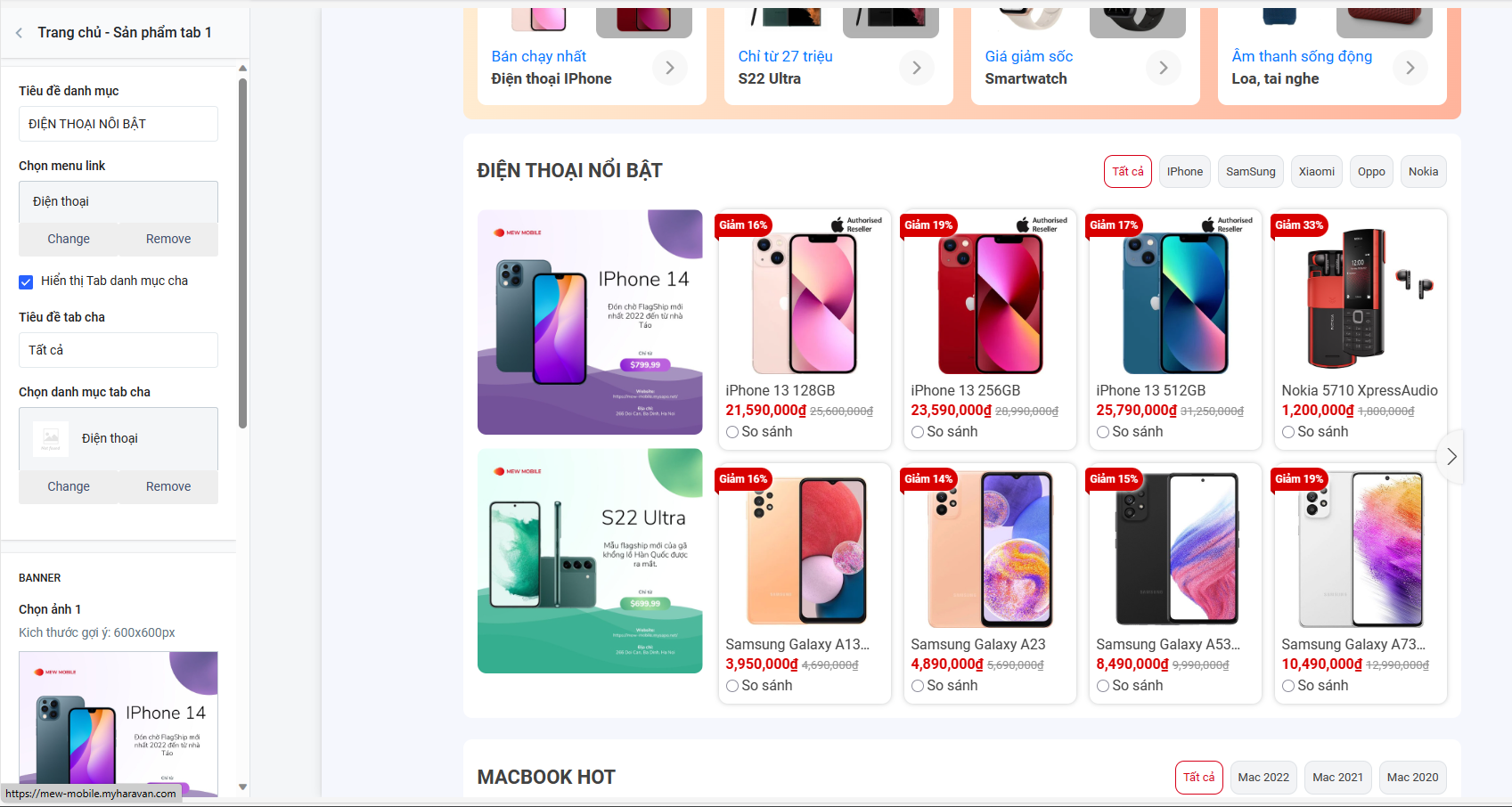Switch to the SamSung tab

coord(1250,172)
